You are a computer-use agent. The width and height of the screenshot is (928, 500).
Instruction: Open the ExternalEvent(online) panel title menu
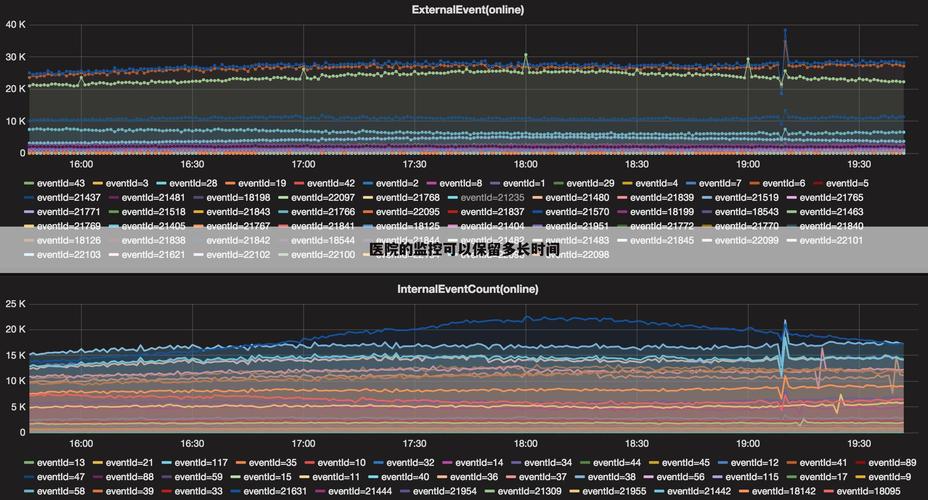(467, 10)
